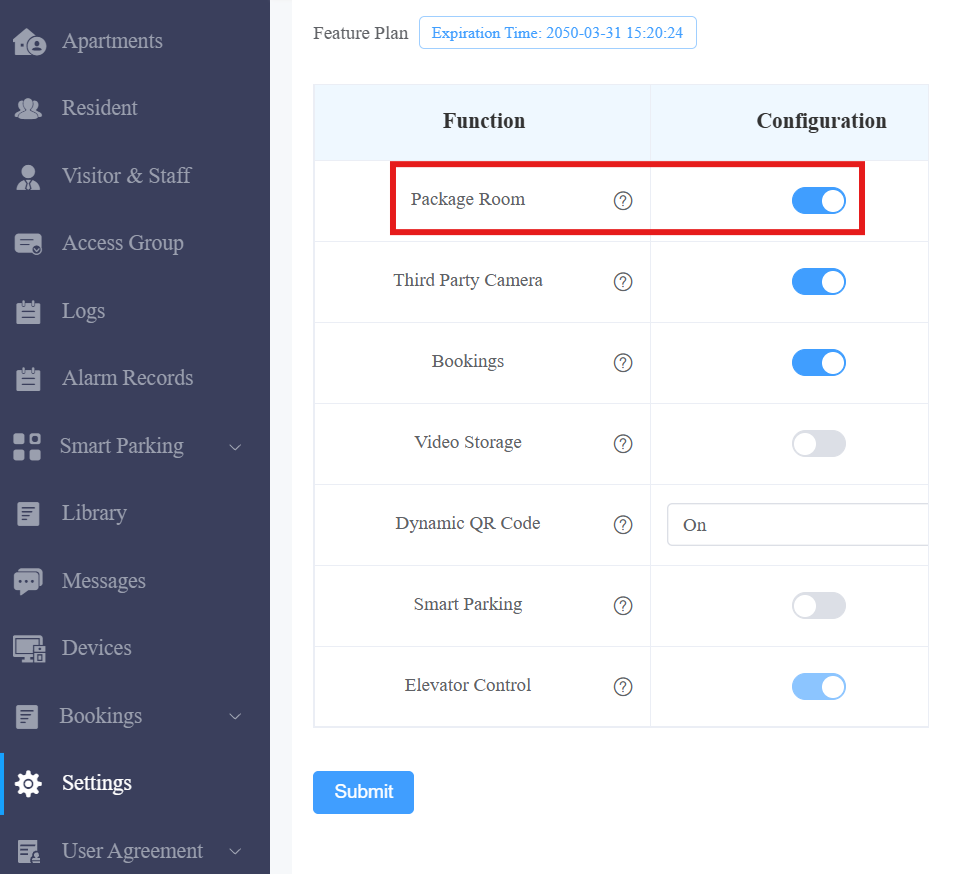
Task: Turn on the Smart Parking toggle
Action: (x=819, y=605)
